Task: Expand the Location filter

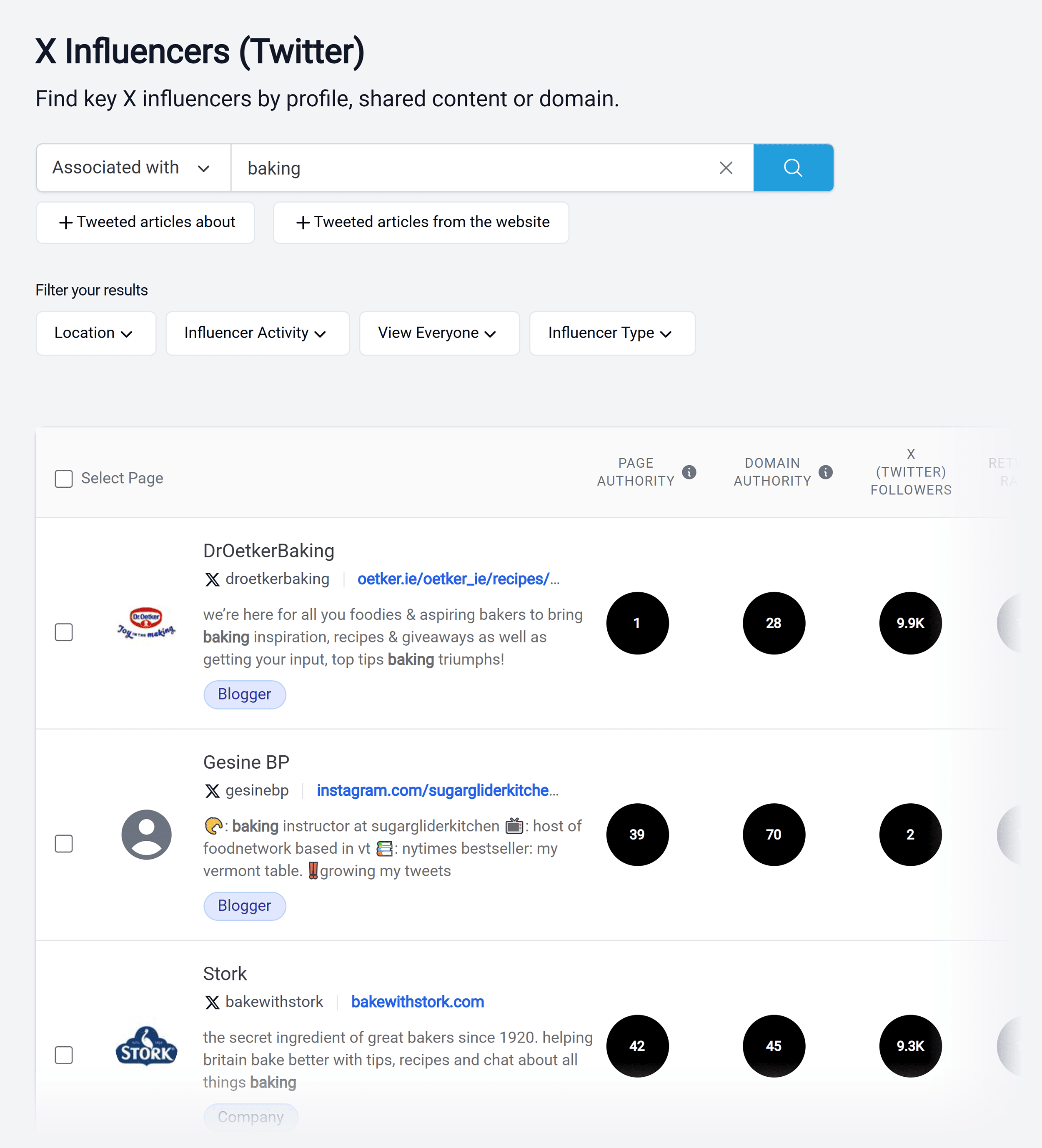Action: click(96, 333)
